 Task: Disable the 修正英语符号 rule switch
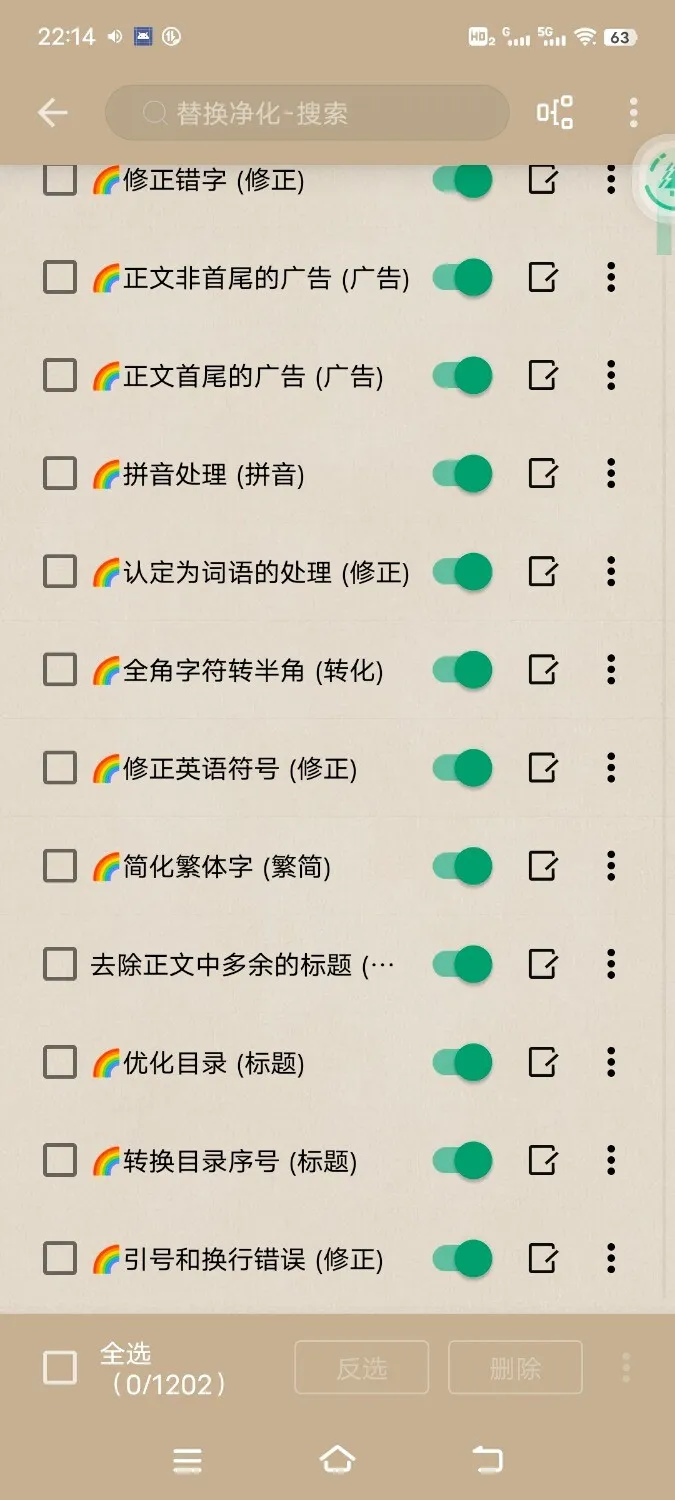(462, 768)
